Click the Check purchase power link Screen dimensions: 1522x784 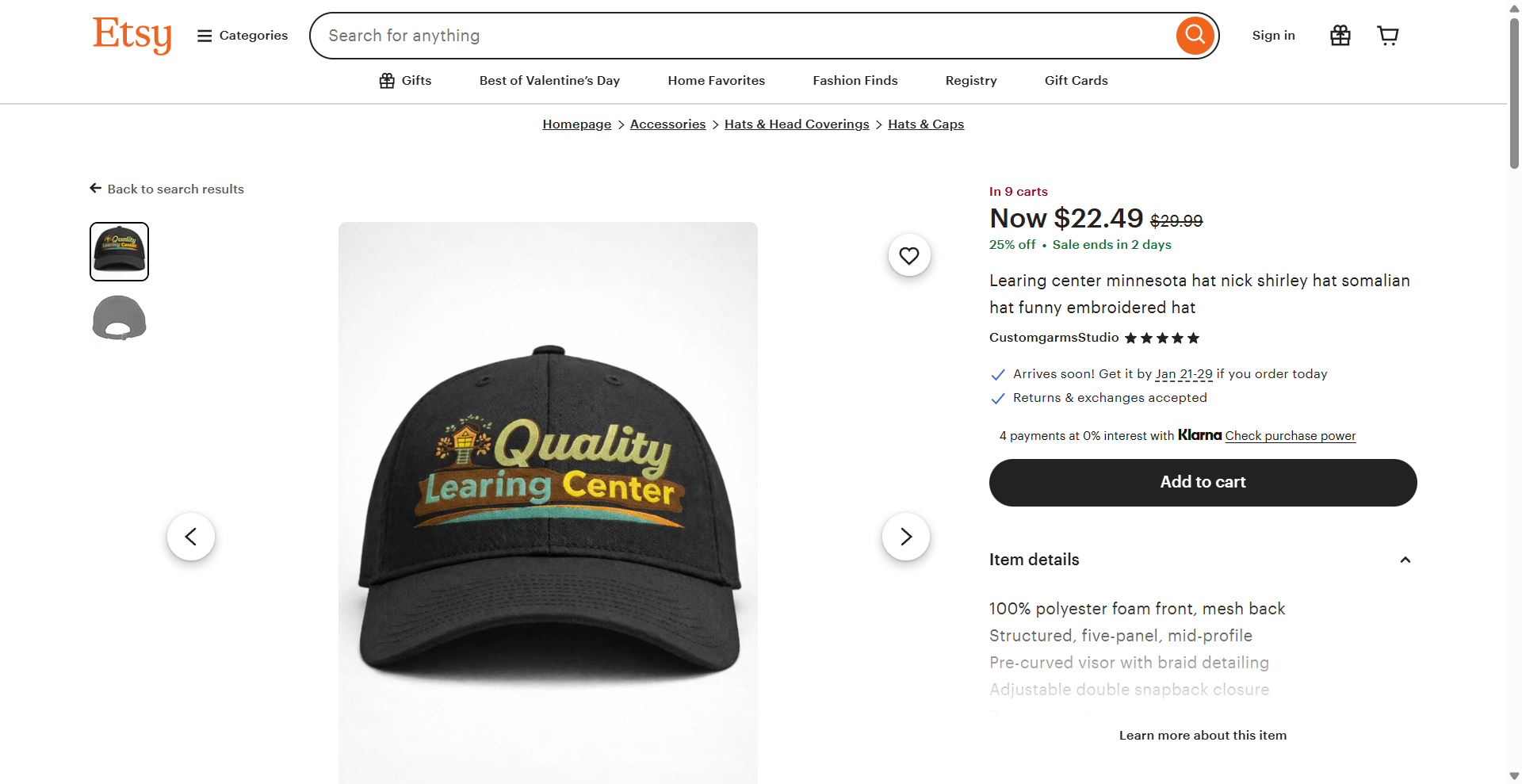(x=1290, y=436)
